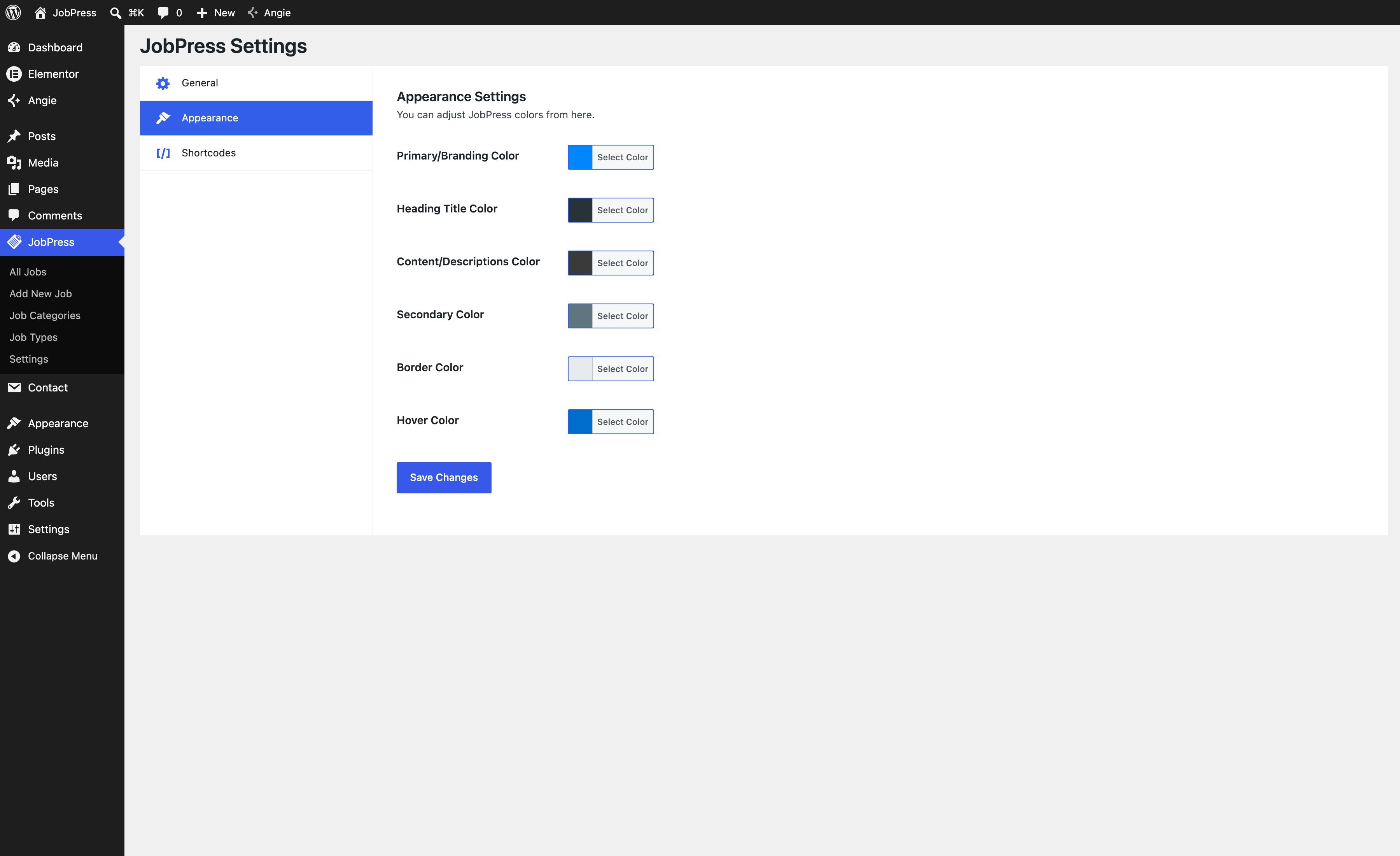
Task: Click the Collapse Menu arrow icon
Action: (x=14, y=556)
